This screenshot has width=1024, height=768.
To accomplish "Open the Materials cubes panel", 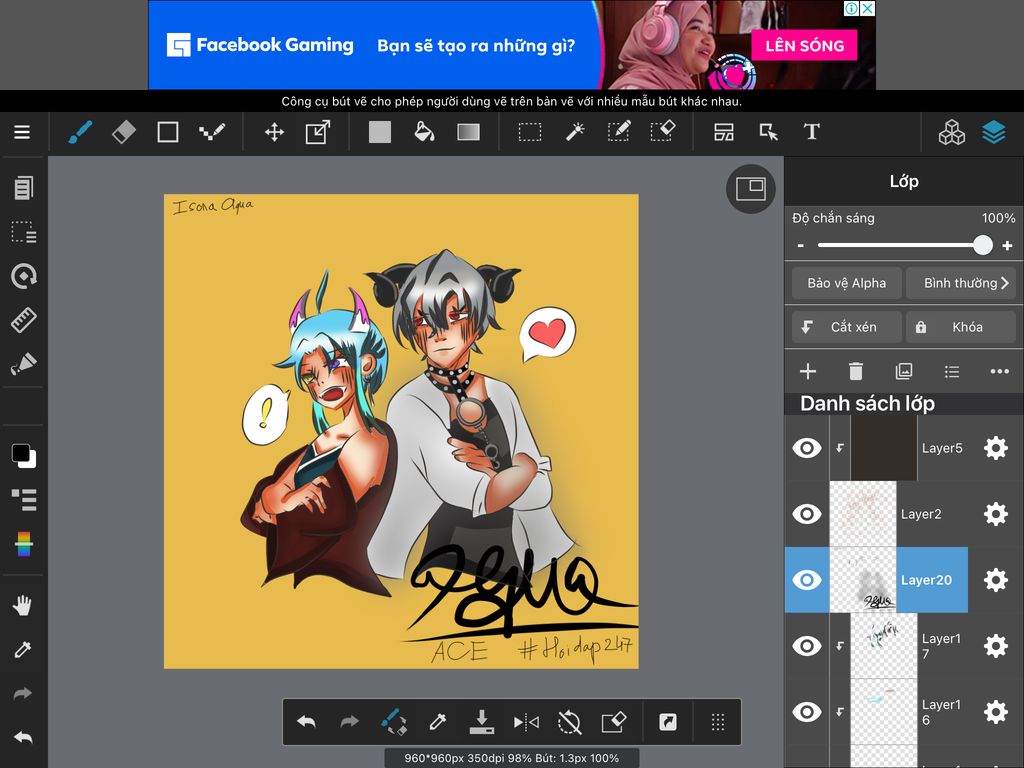I will [x=952, y=133].
